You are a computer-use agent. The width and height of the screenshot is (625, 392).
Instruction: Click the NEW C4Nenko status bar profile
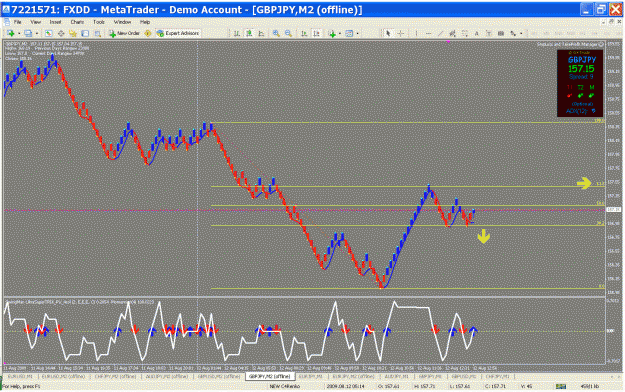tap(285, 386)
